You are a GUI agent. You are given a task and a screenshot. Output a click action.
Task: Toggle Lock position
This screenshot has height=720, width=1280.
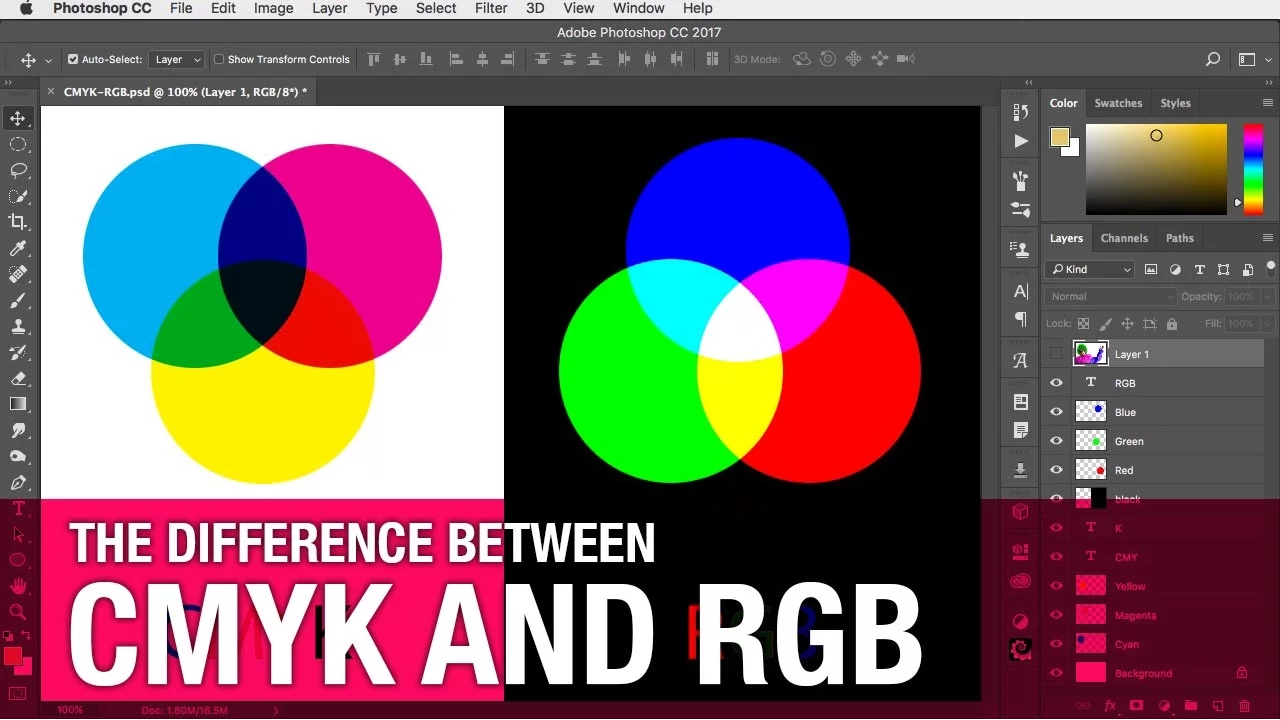coord(1127,324)
